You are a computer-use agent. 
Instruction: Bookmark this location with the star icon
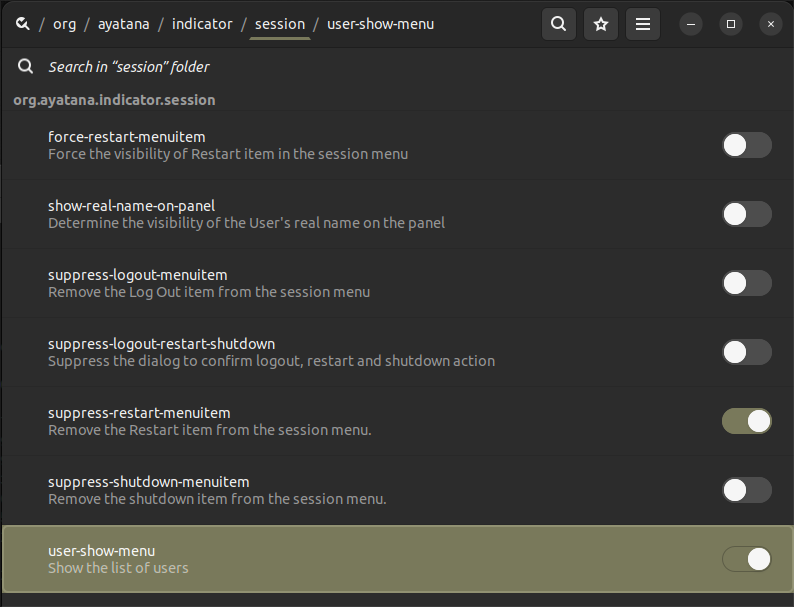[x=601, y=24]
